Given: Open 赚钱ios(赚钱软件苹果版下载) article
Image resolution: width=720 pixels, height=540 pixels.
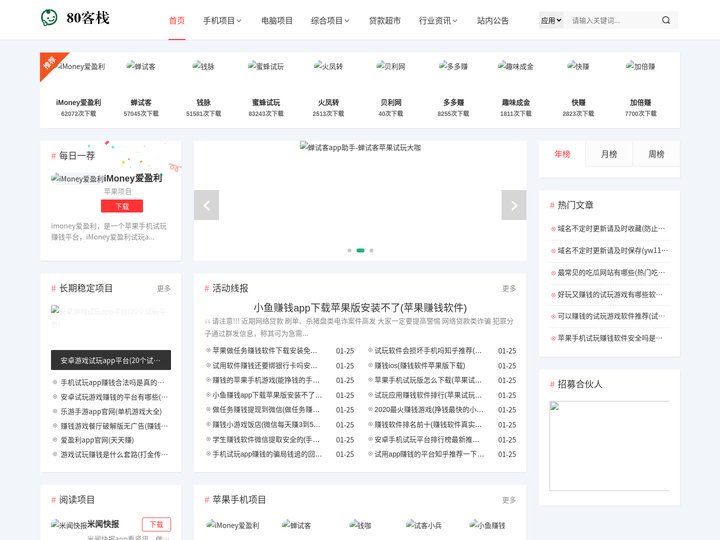Looking at the screenshot, I should pyautogui.click(x=420, y=366).
